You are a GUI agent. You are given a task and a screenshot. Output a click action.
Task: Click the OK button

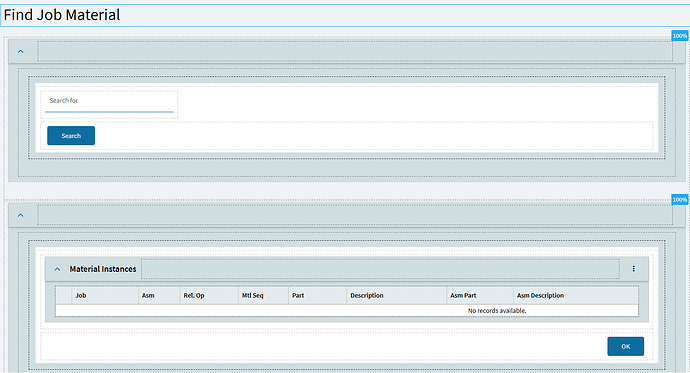pos(626,347)
